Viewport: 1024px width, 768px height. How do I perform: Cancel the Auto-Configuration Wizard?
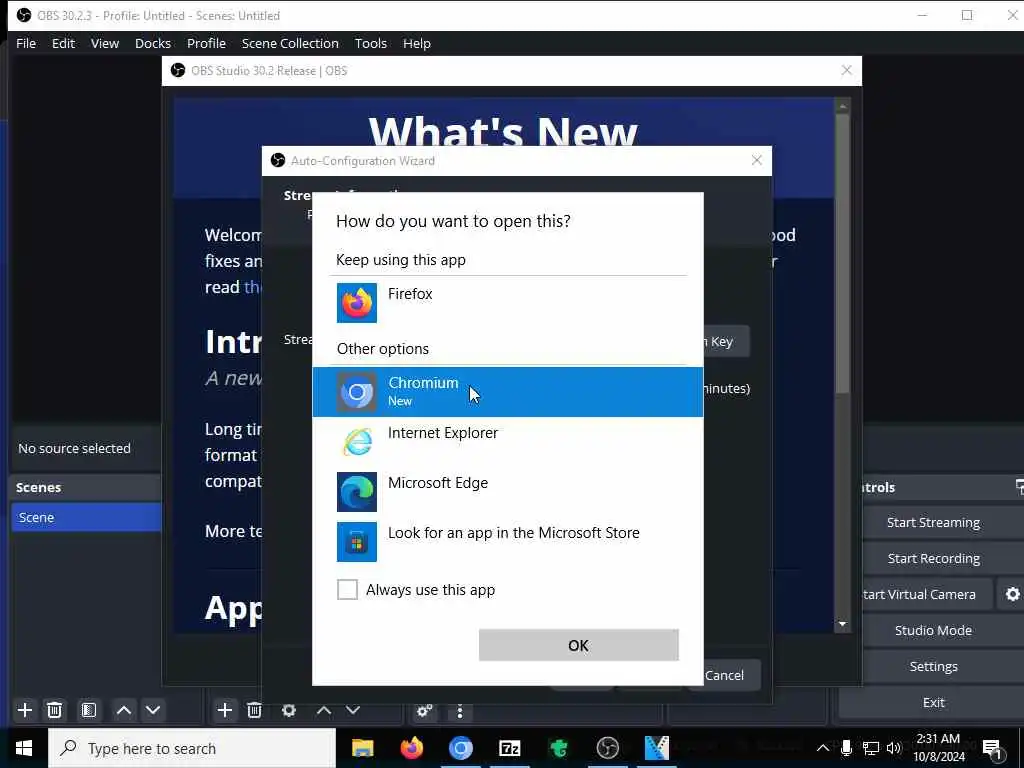click(724, 675)
